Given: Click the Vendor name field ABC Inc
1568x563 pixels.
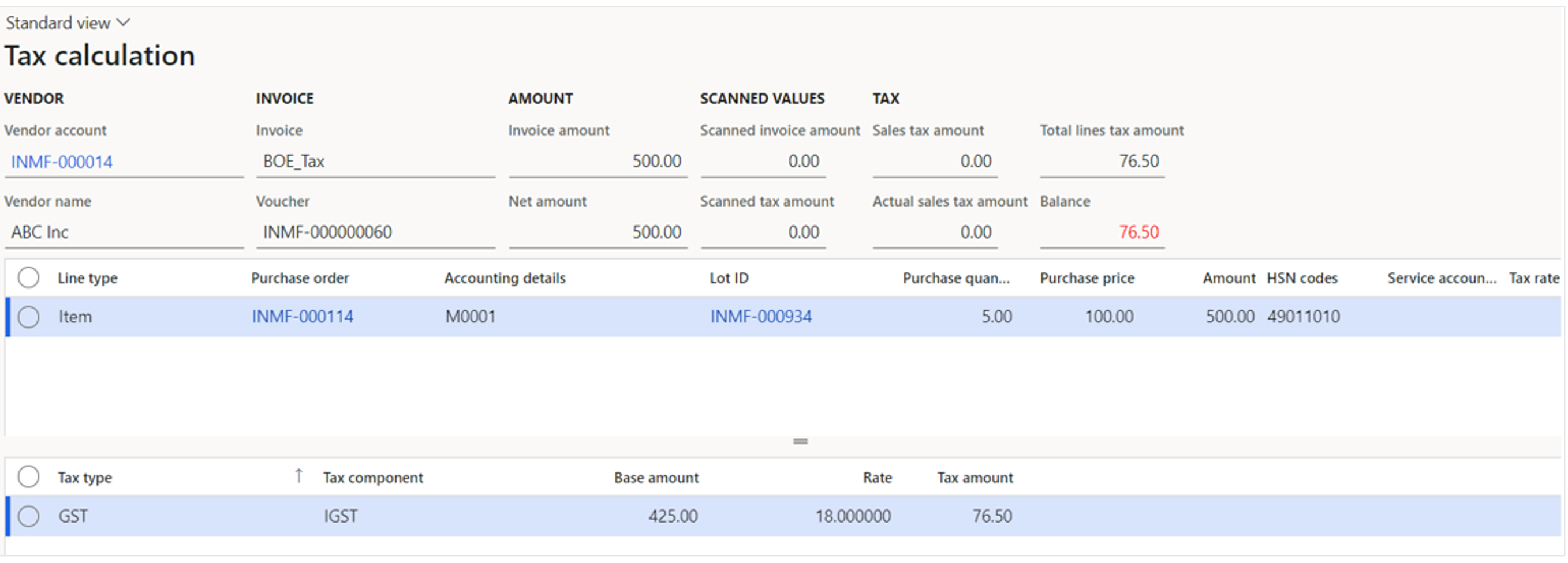Looking at the screenshot, I should pyautogui.click(x=124, y=233).
